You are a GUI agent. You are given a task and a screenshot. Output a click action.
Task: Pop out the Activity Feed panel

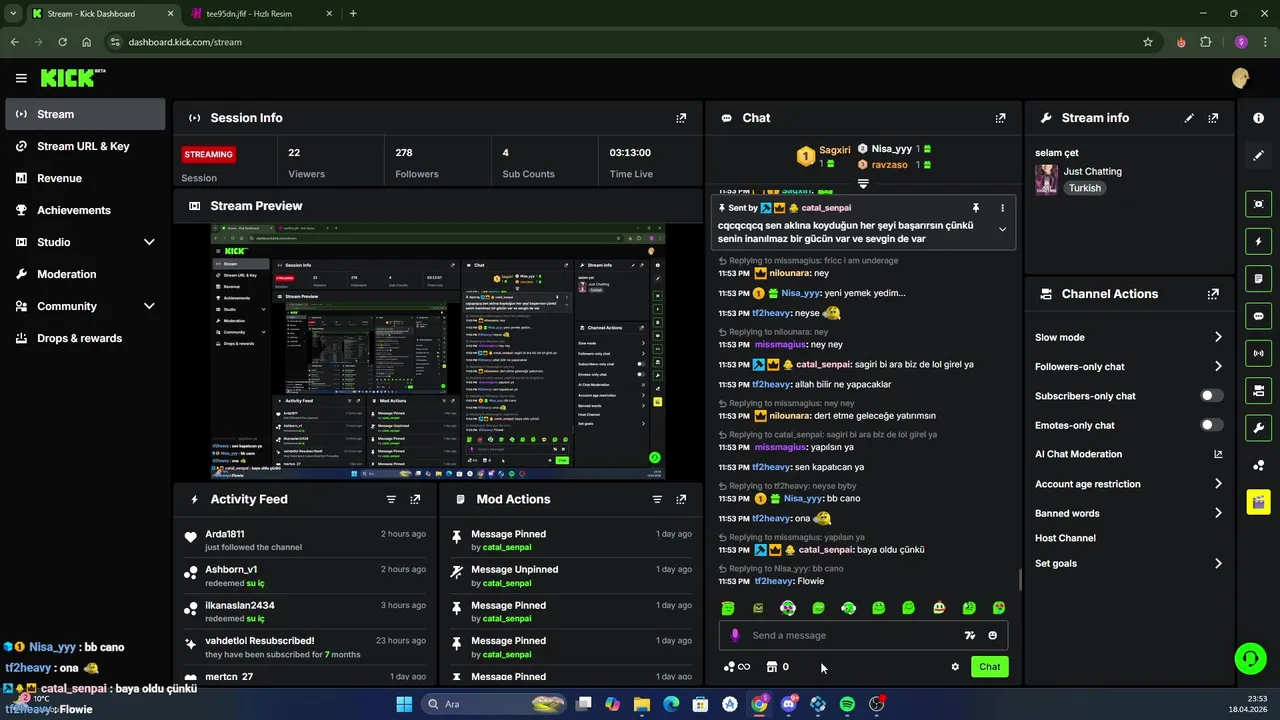415,499
